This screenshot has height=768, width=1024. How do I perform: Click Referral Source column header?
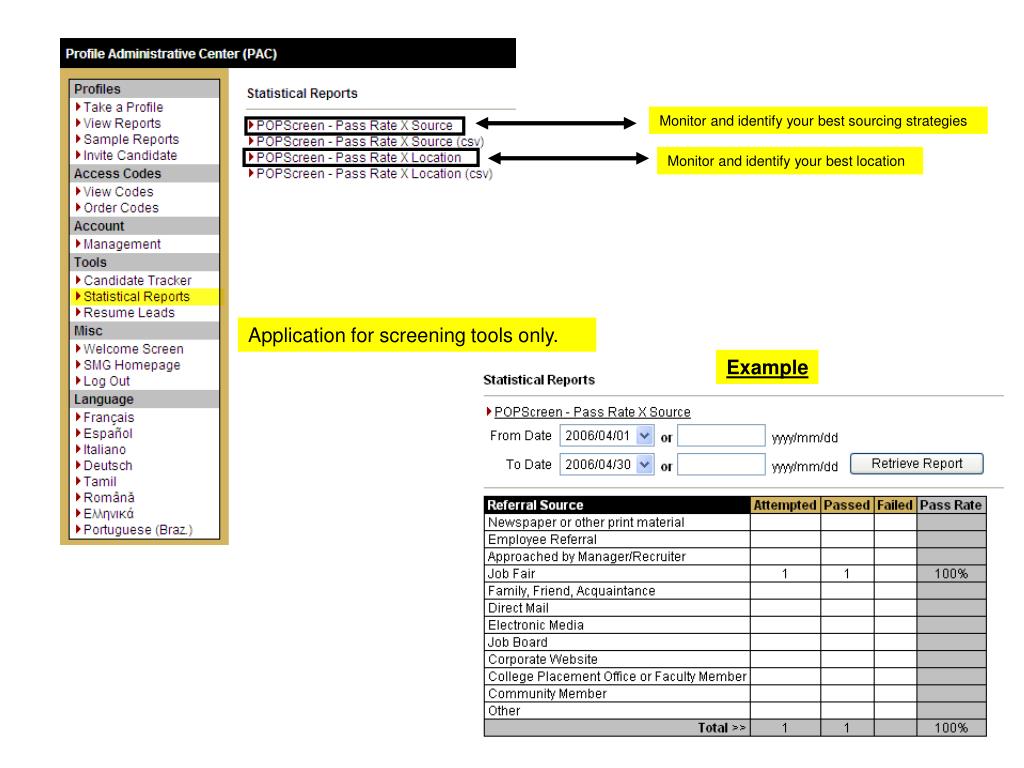click(617, 505)
